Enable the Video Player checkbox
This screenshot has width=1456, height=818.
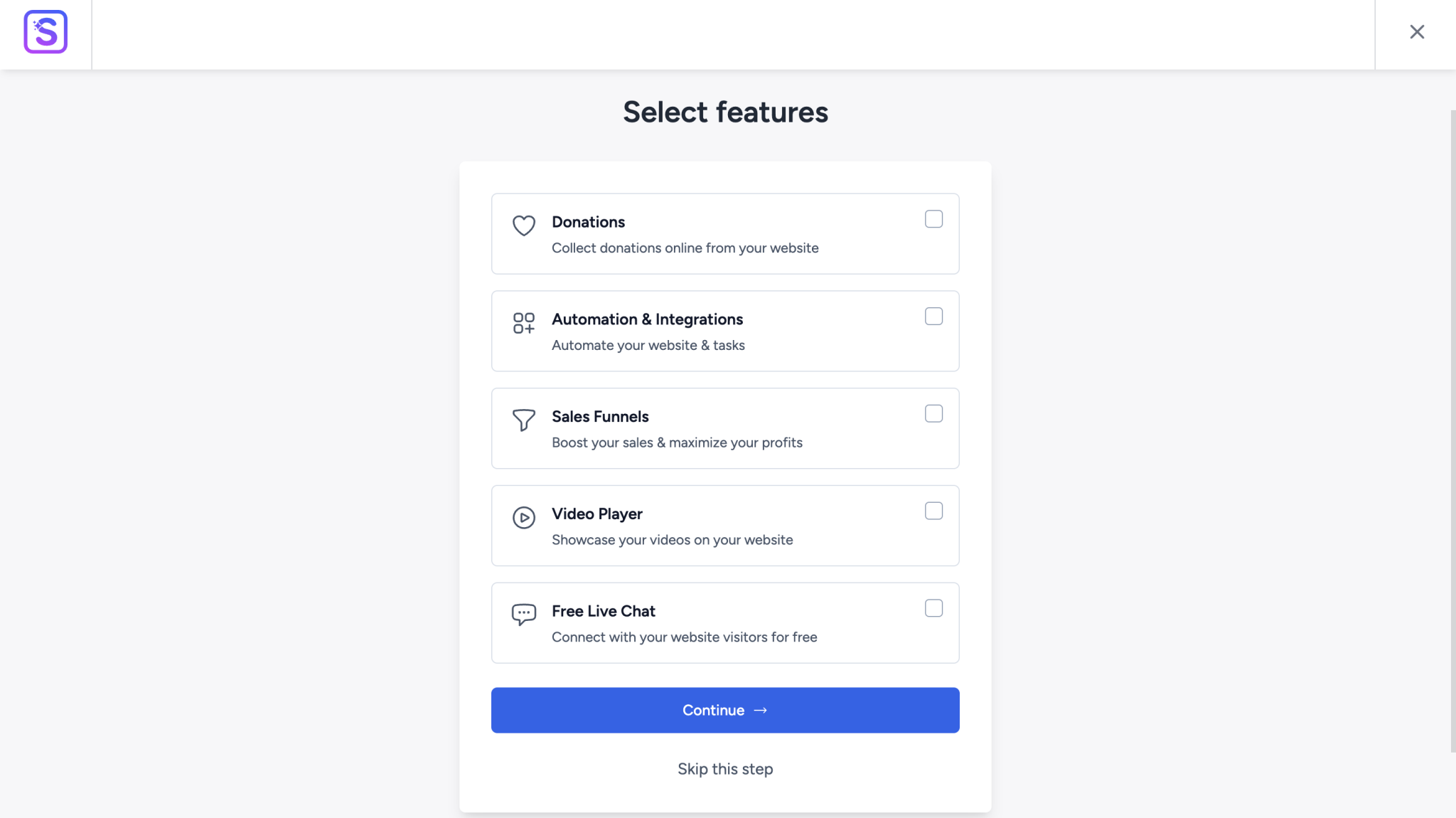933,510
